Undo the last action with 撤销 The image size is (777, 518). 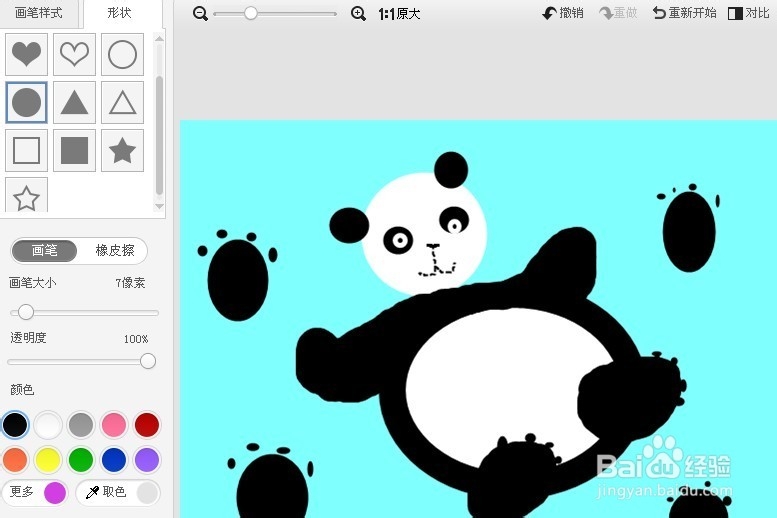pyautogui.click(x=563, y=13)
